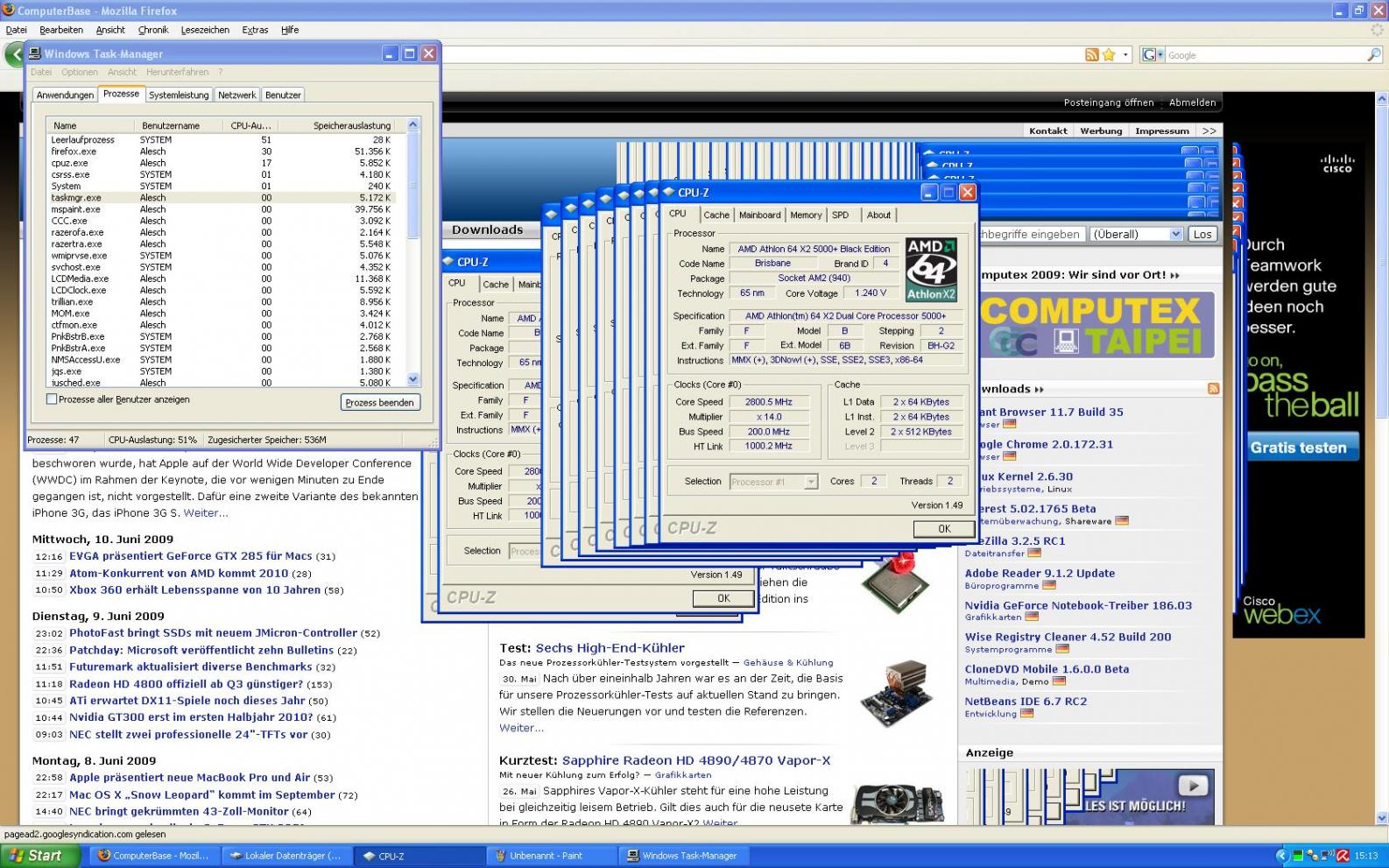Image resolution: width=1389 pixels, height=868 pixels.
Task: Switch to Systemleistung tab in Task Manager
Action: coord(179,95)
